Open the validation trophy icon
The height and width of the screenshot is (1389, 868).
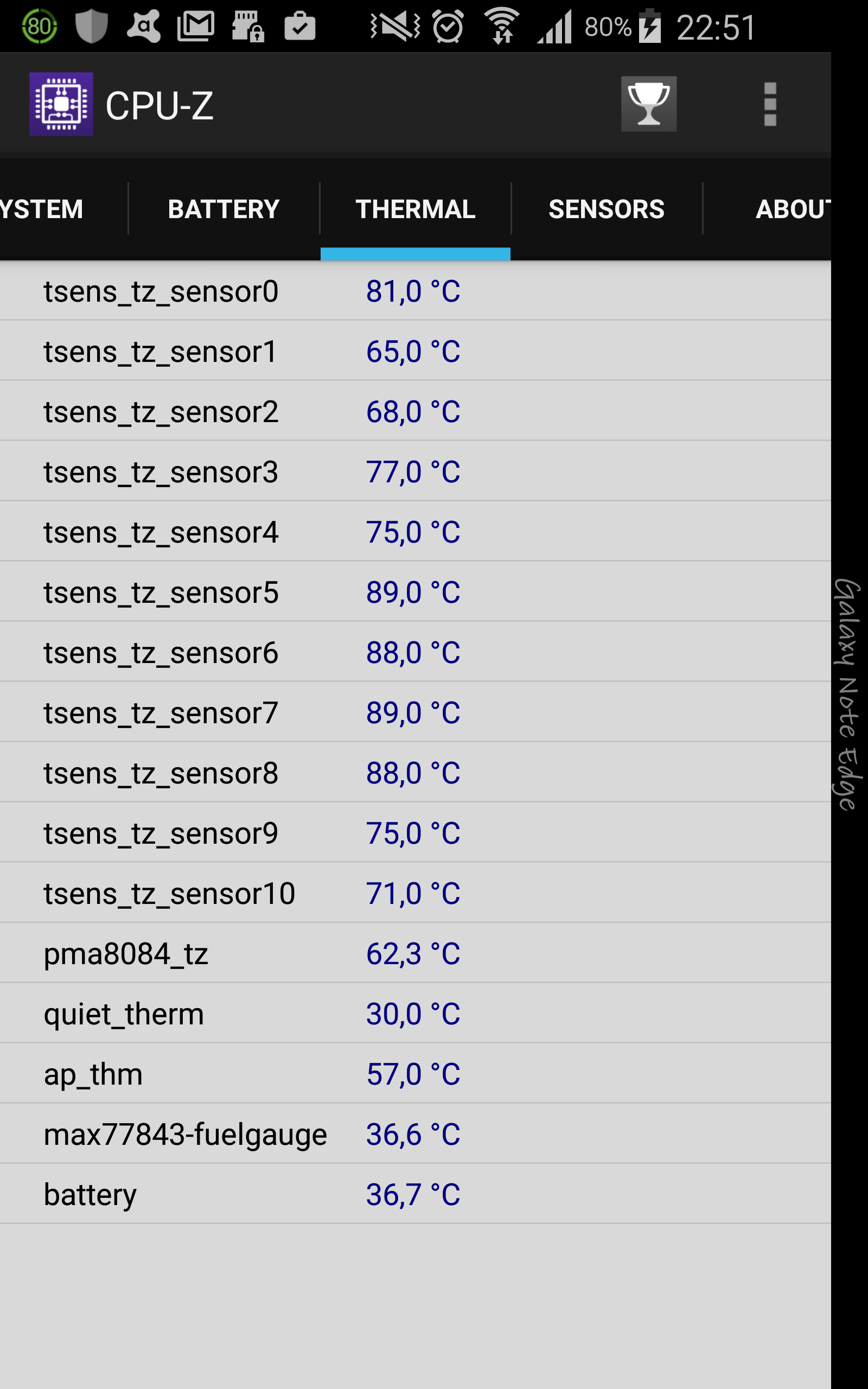(648, 104)
